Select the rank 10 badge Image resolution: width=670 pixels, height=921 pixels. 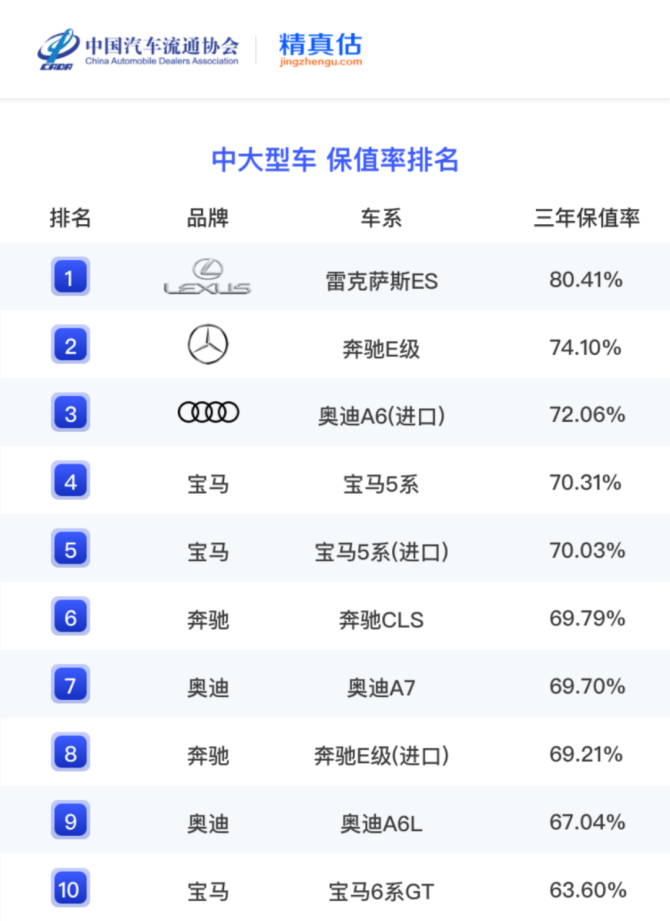click(x=70, y=888)
